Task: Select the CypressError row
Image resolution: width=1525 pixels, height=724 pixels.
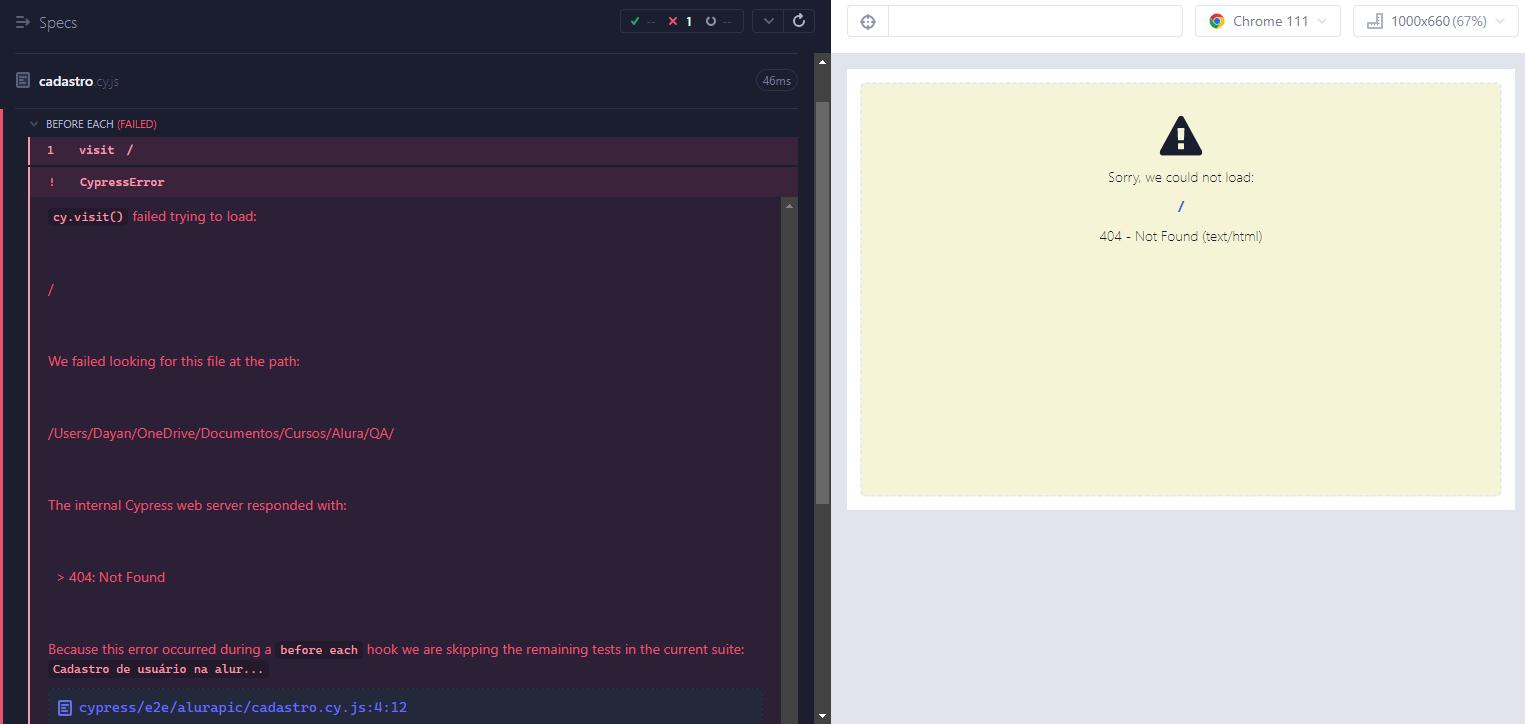Action: (414, 182)
